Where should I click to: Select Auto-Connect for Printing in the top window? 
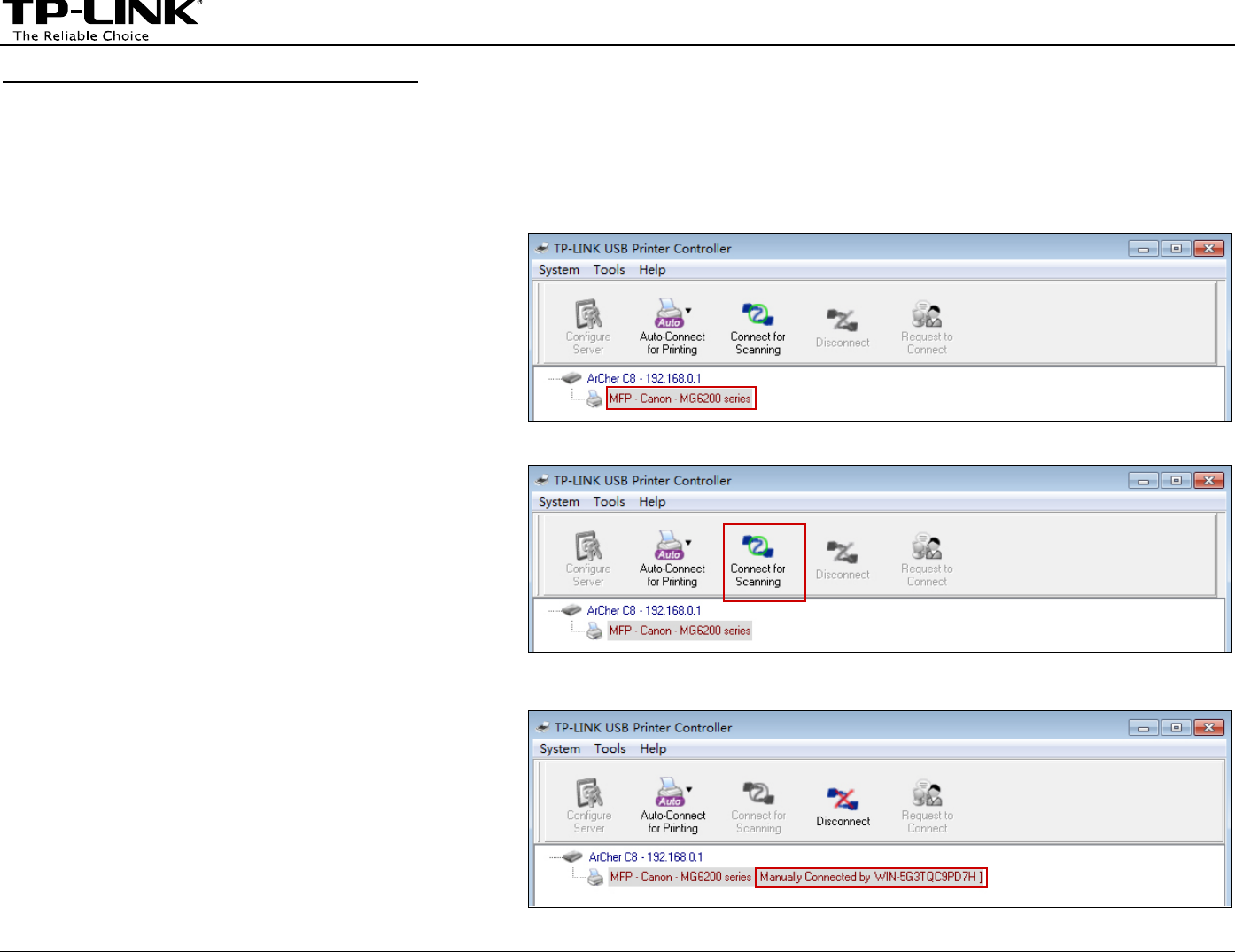click(x=672, y=328)
